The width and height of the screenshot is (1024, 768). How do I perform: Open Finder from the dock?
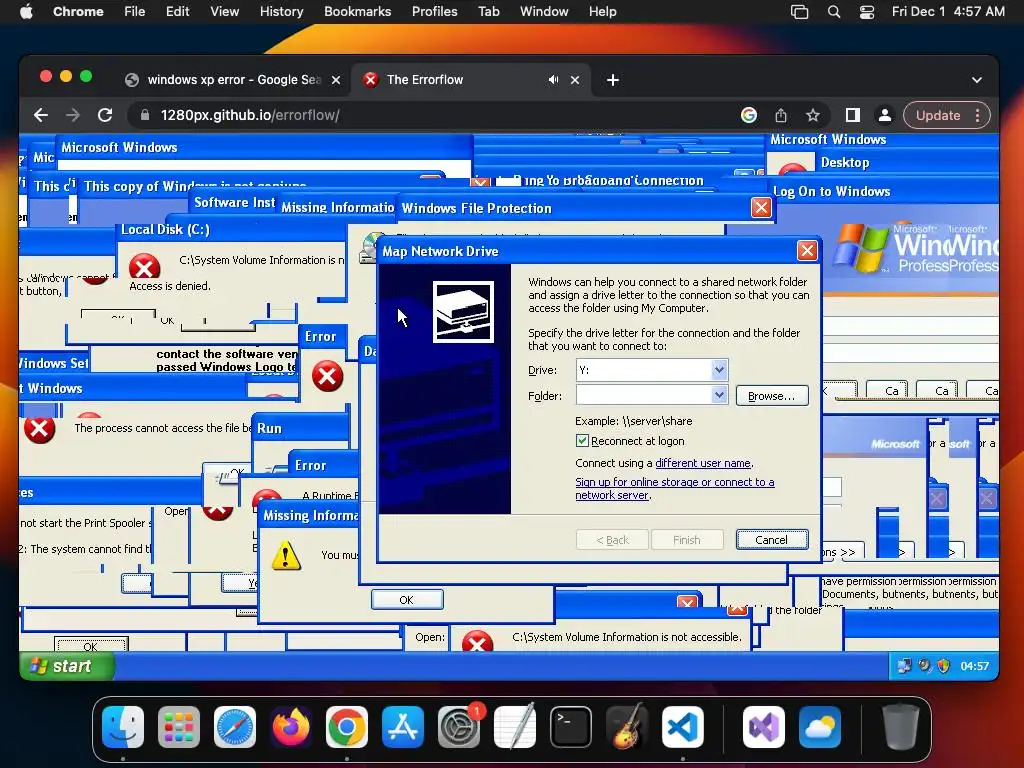(x=123, y=727)
